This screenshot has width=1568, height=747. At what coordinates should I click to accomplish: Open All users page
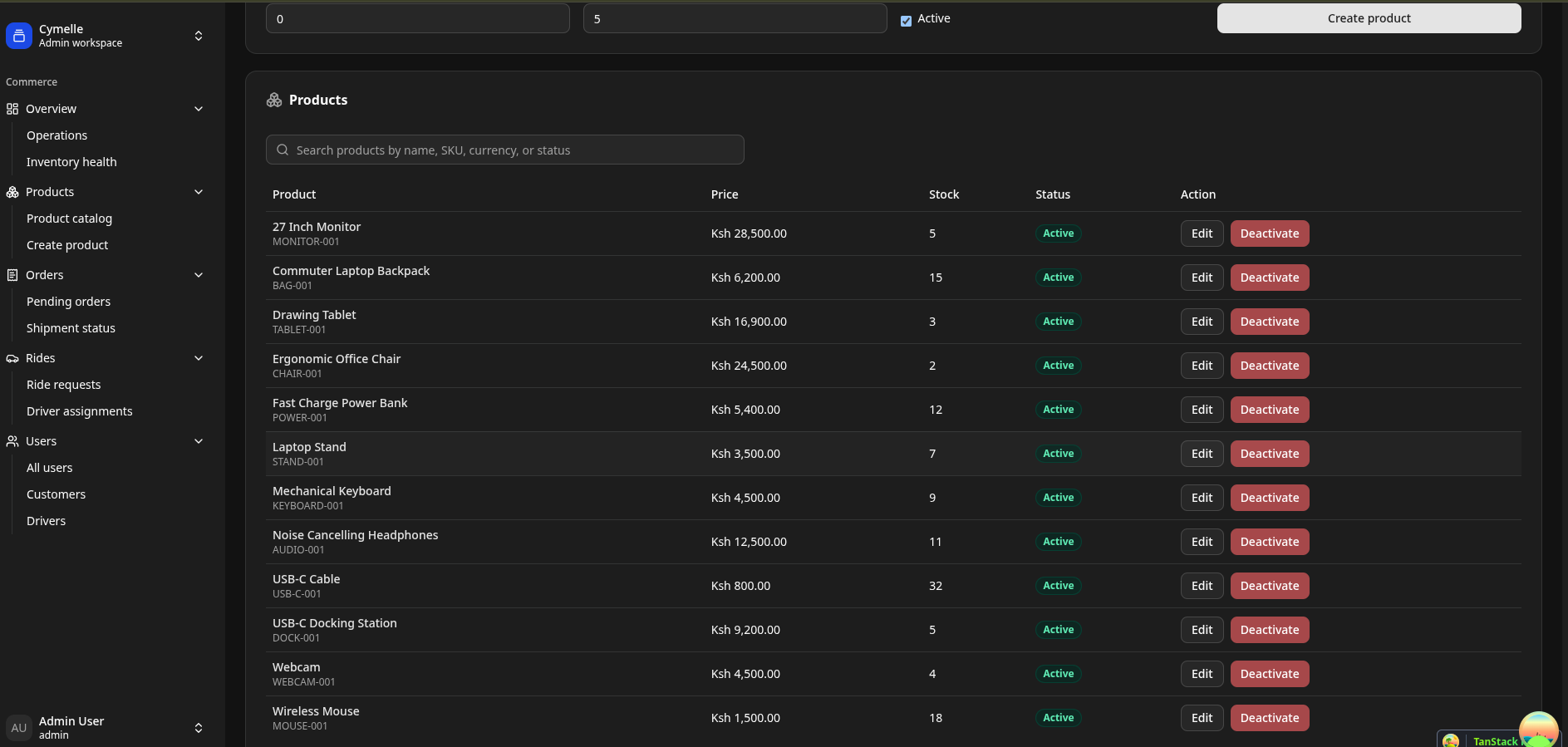click(x=49, y=468)
